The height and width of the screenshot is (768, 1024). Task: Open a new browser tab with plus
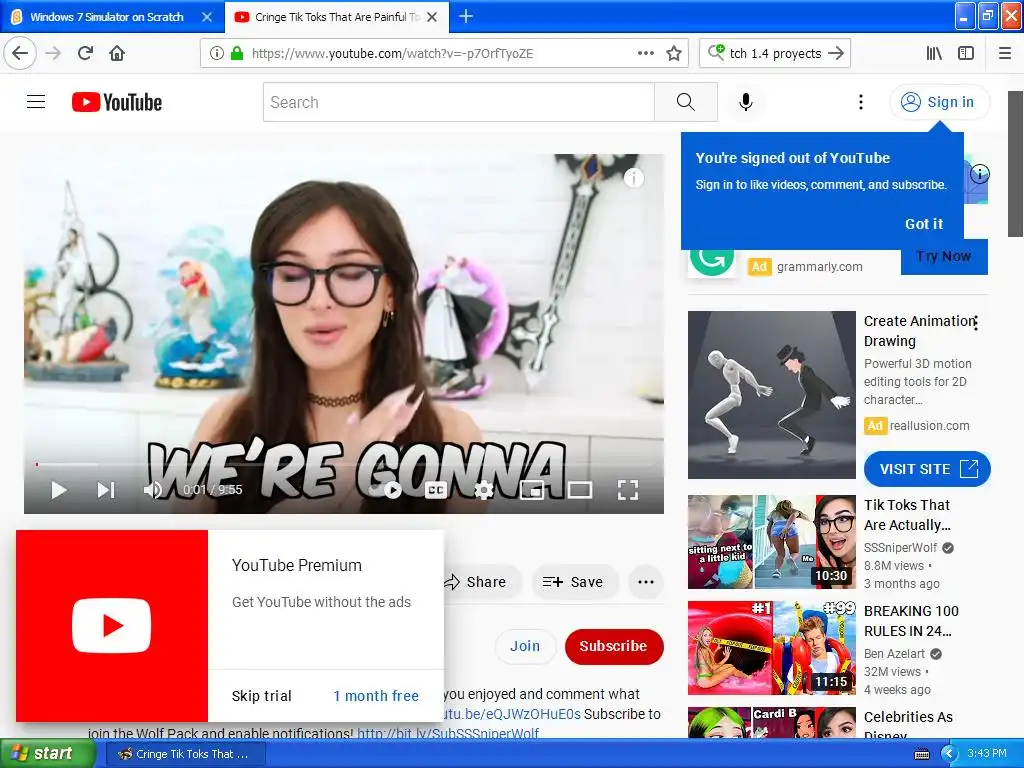point(466,16)
